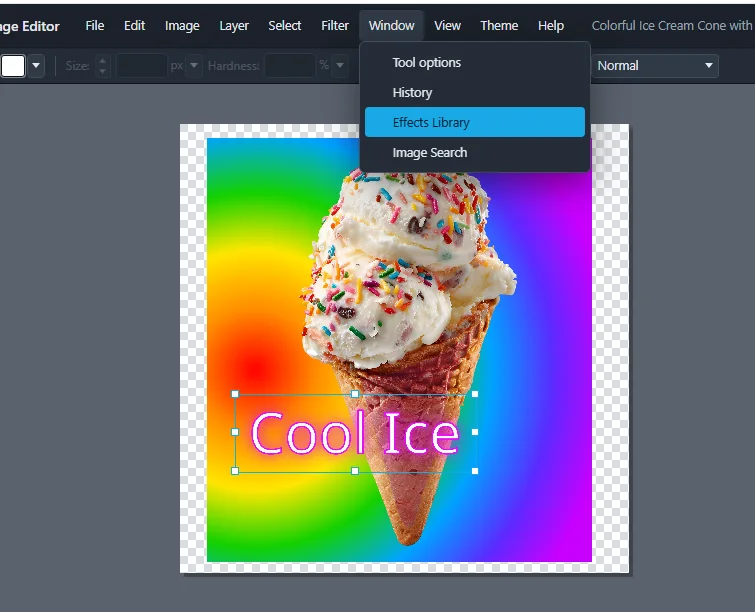This screenshot has width=755, height=612.
Task: Choose Image Search from Window menu
Action: 475,153
